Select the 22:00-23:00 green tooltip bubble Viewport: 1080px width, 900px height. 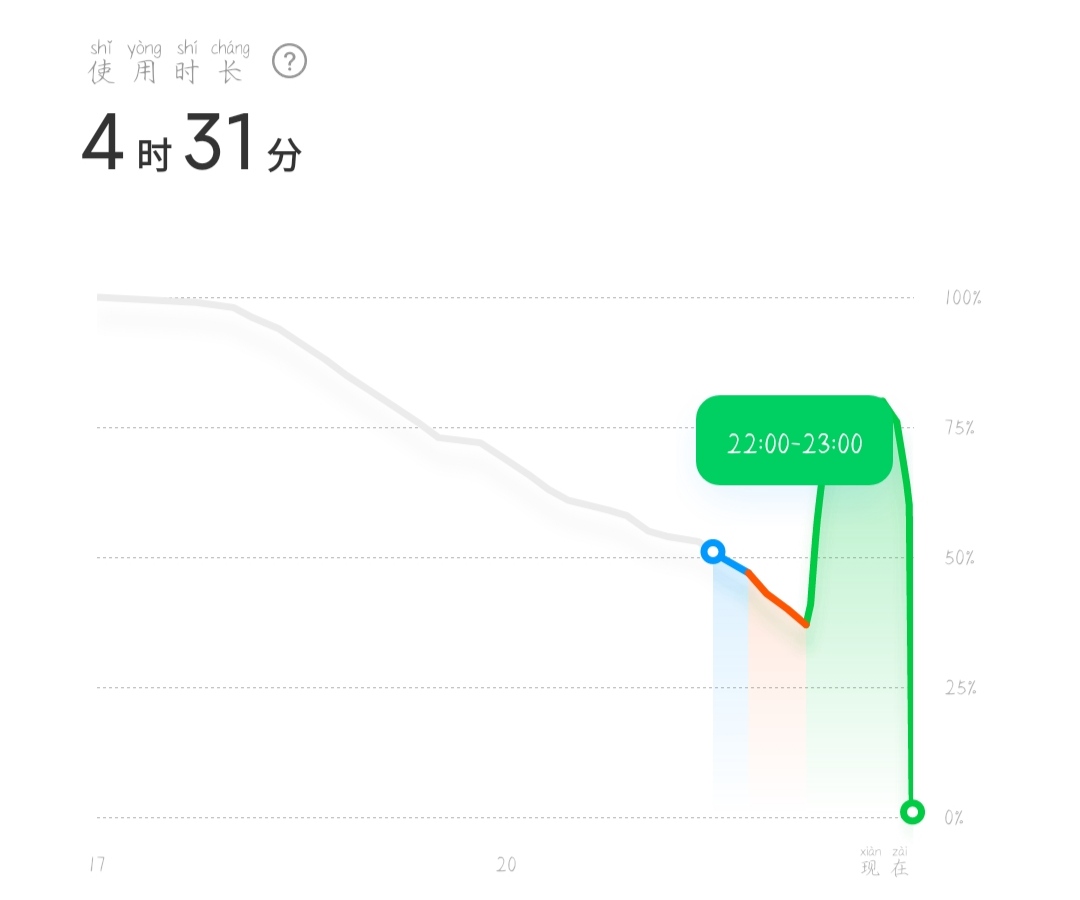coord(795,441)
